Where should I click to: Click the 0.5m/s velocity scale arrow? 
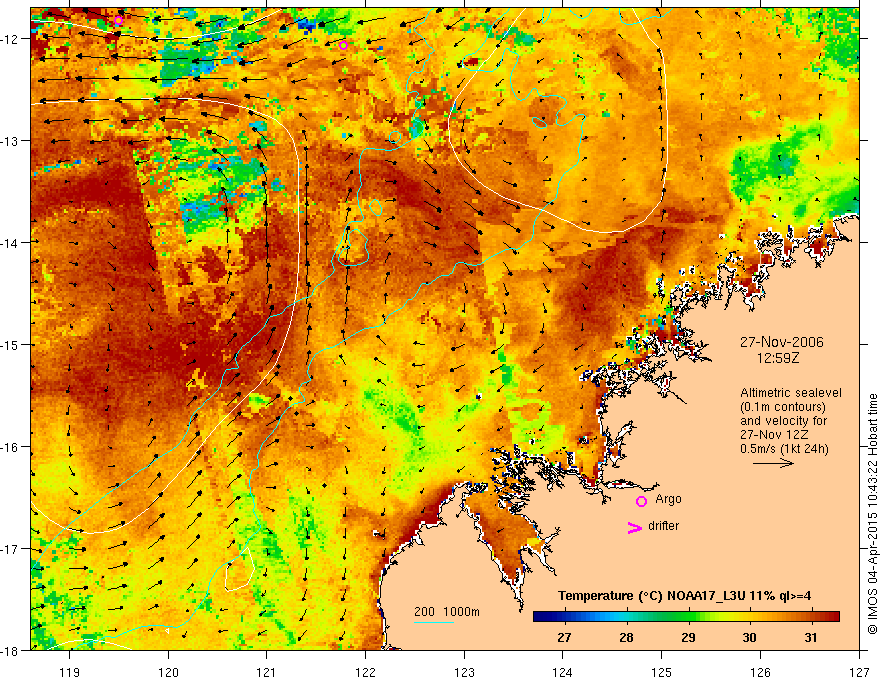(x=773, y=463)
